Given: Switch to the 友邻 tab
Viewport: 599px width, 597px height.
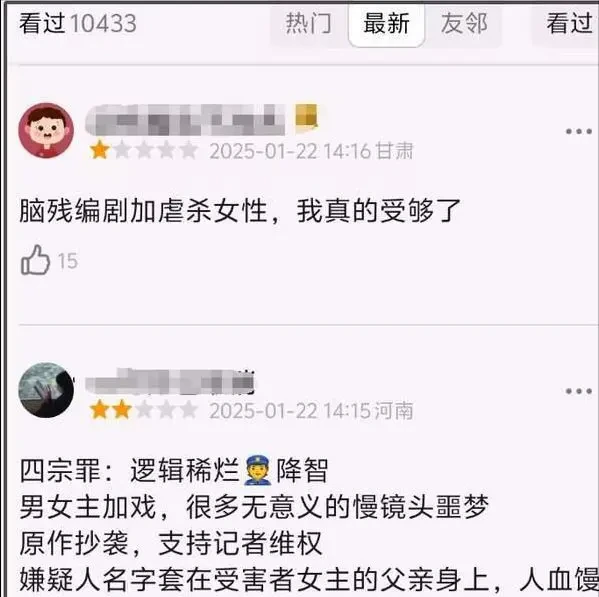Looking at the screenshot, I should pos(464,23).
